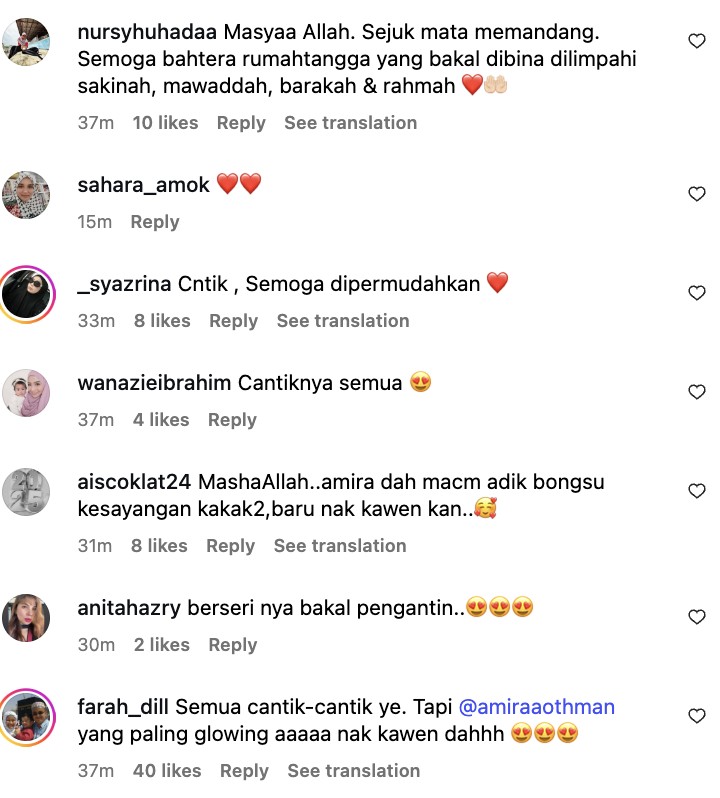See translation of _syazrina's comment
Image resolution: width=720 pixels, height=798 pixels.
pyautogui.click(x=343, y=321)
